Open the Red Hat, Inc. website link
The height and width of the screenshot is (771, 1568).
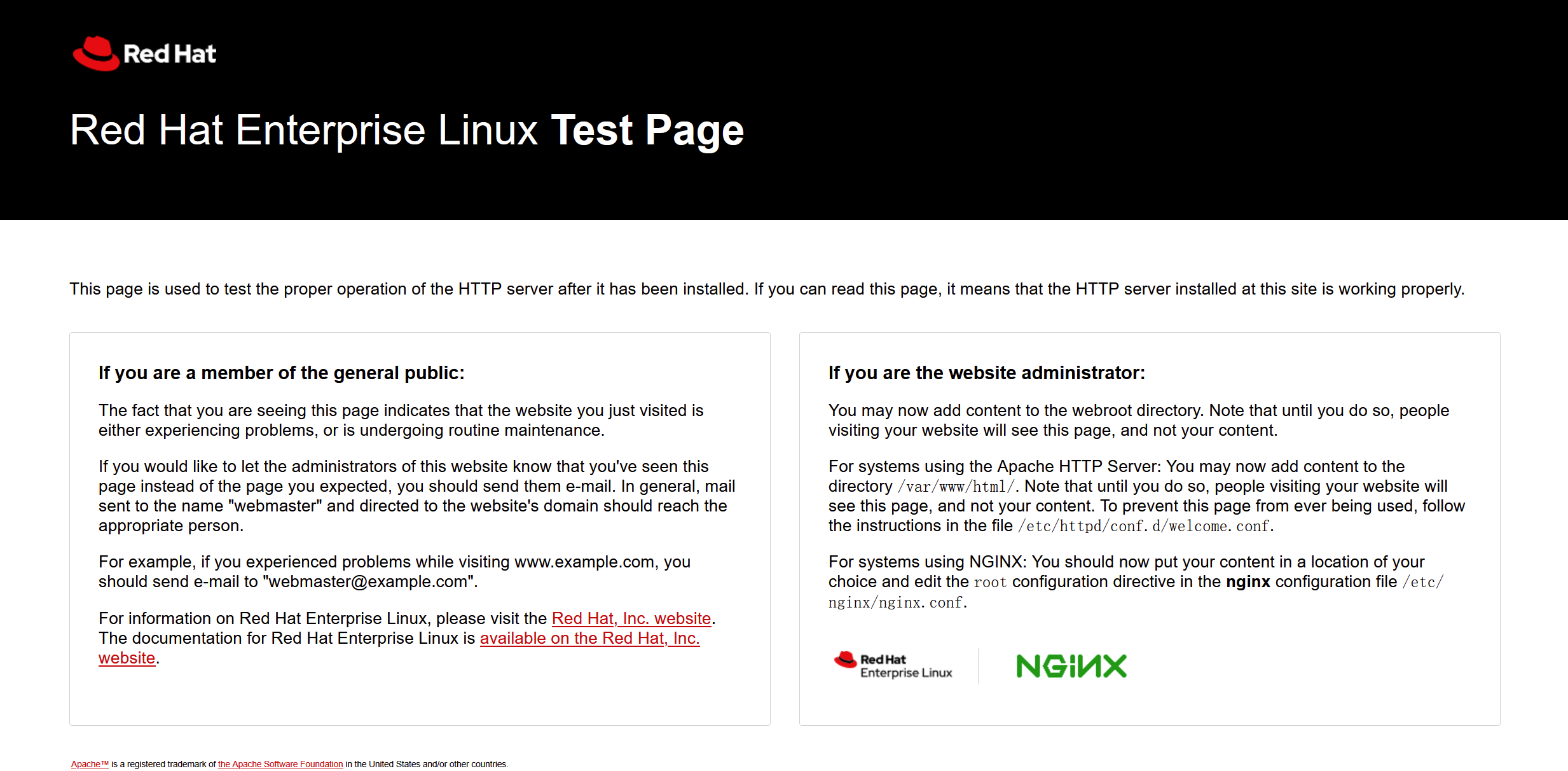[x=631, y=618]
